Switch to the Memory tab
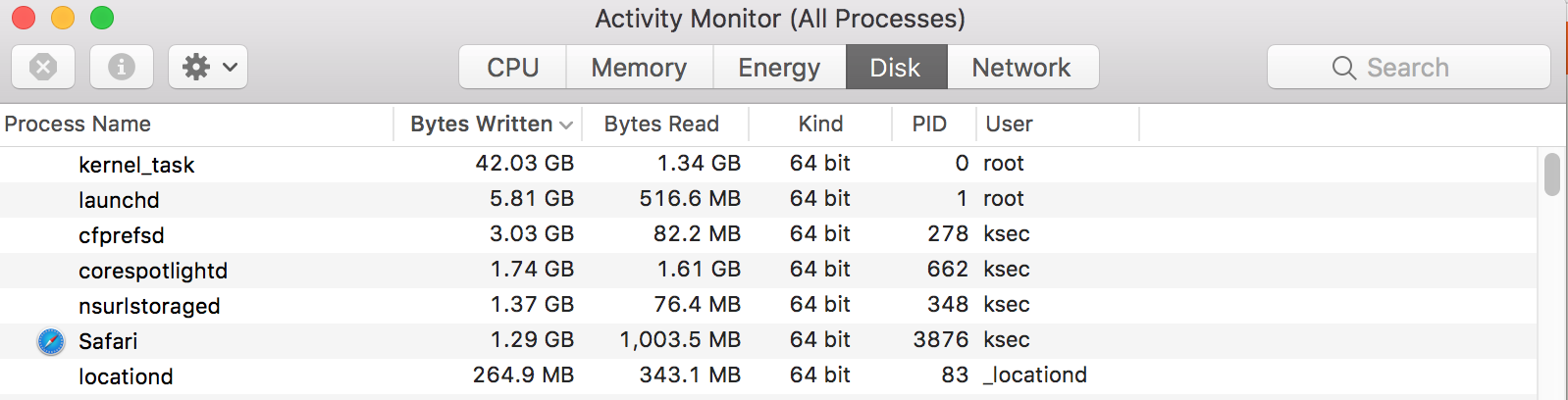This screenshot has width=1568, height=400. (x=639, y=67)
